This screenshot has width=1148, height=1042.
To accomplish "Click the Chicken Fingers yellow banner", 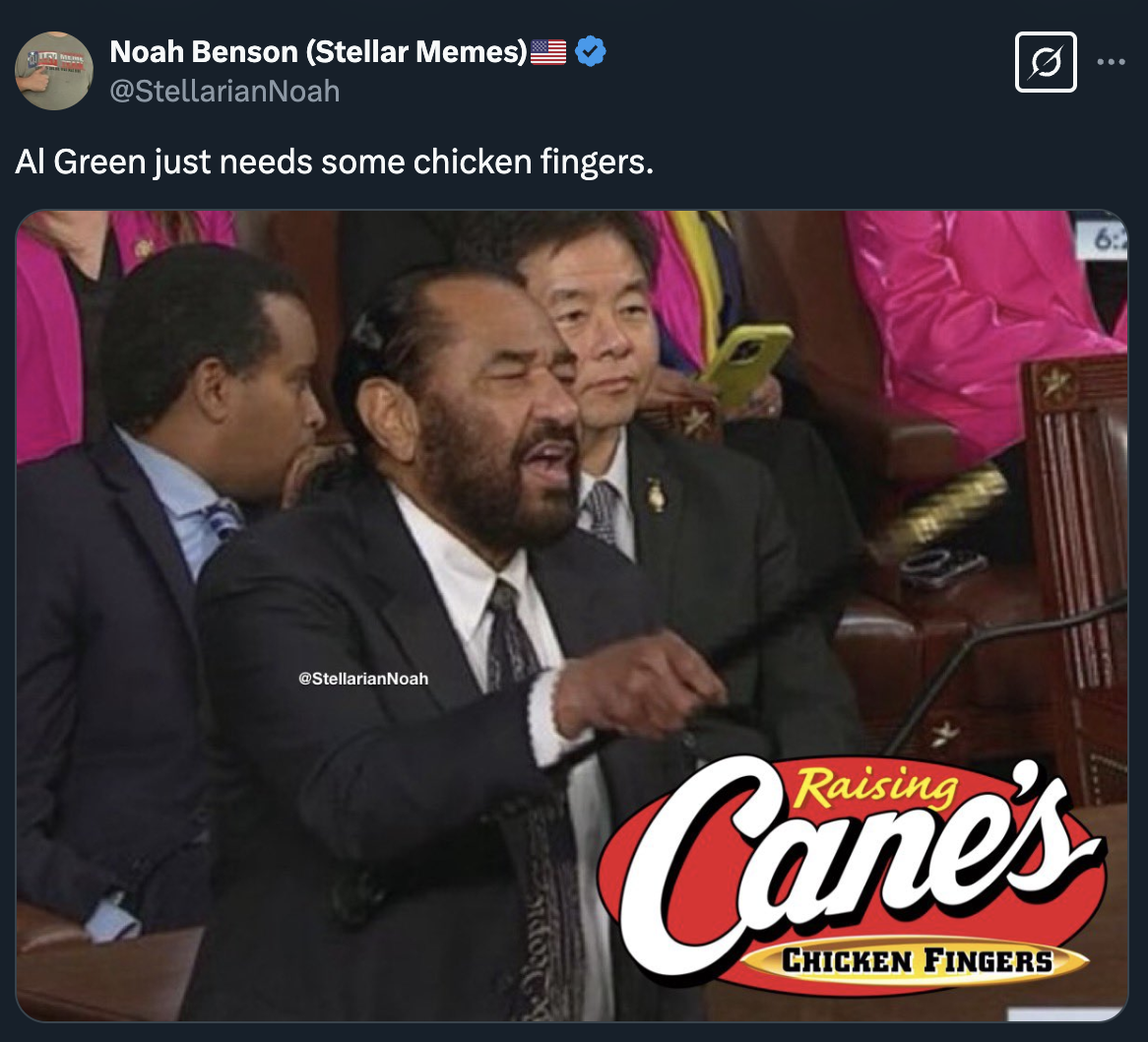I will pyautogui.click(x=916, y=960).
